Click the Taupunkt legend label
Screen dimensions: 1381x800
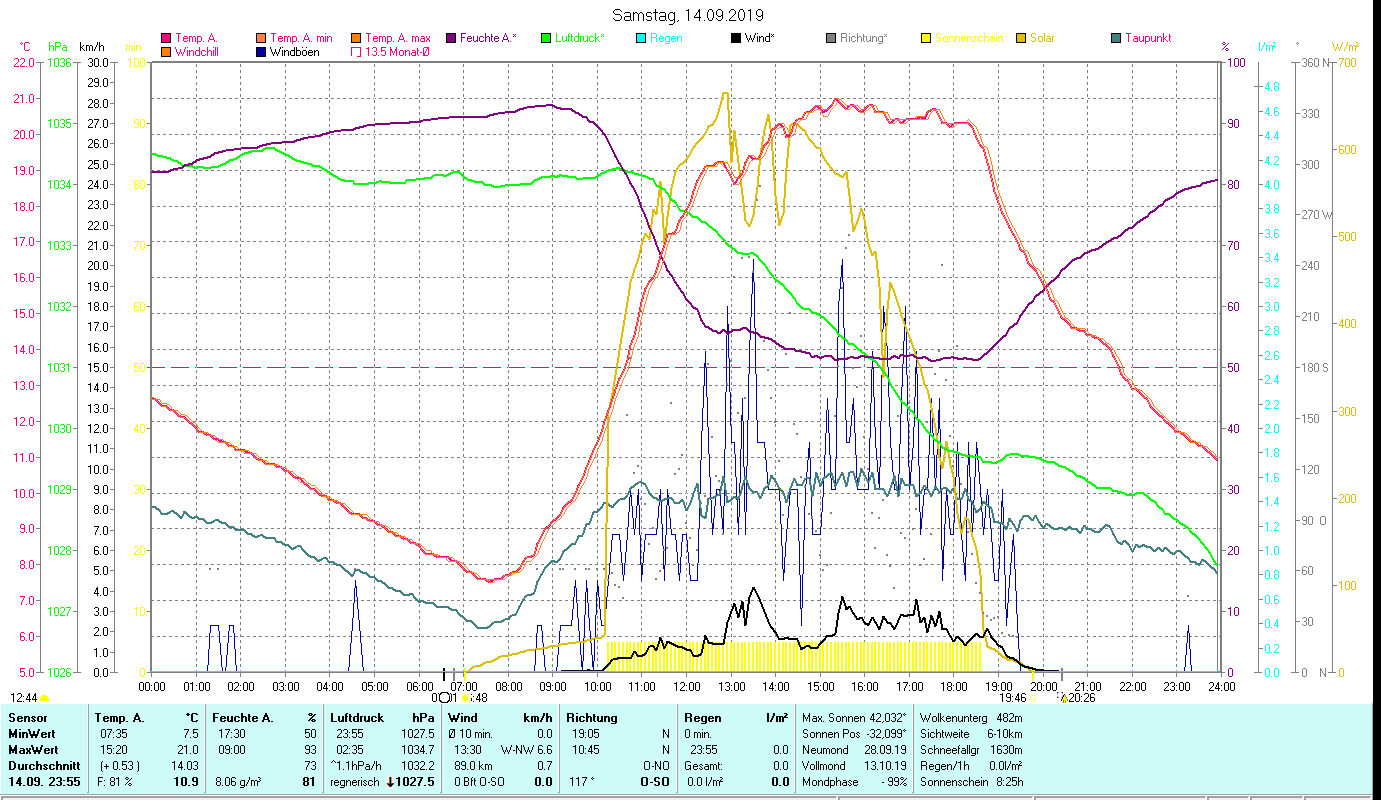coord(1147,38)
